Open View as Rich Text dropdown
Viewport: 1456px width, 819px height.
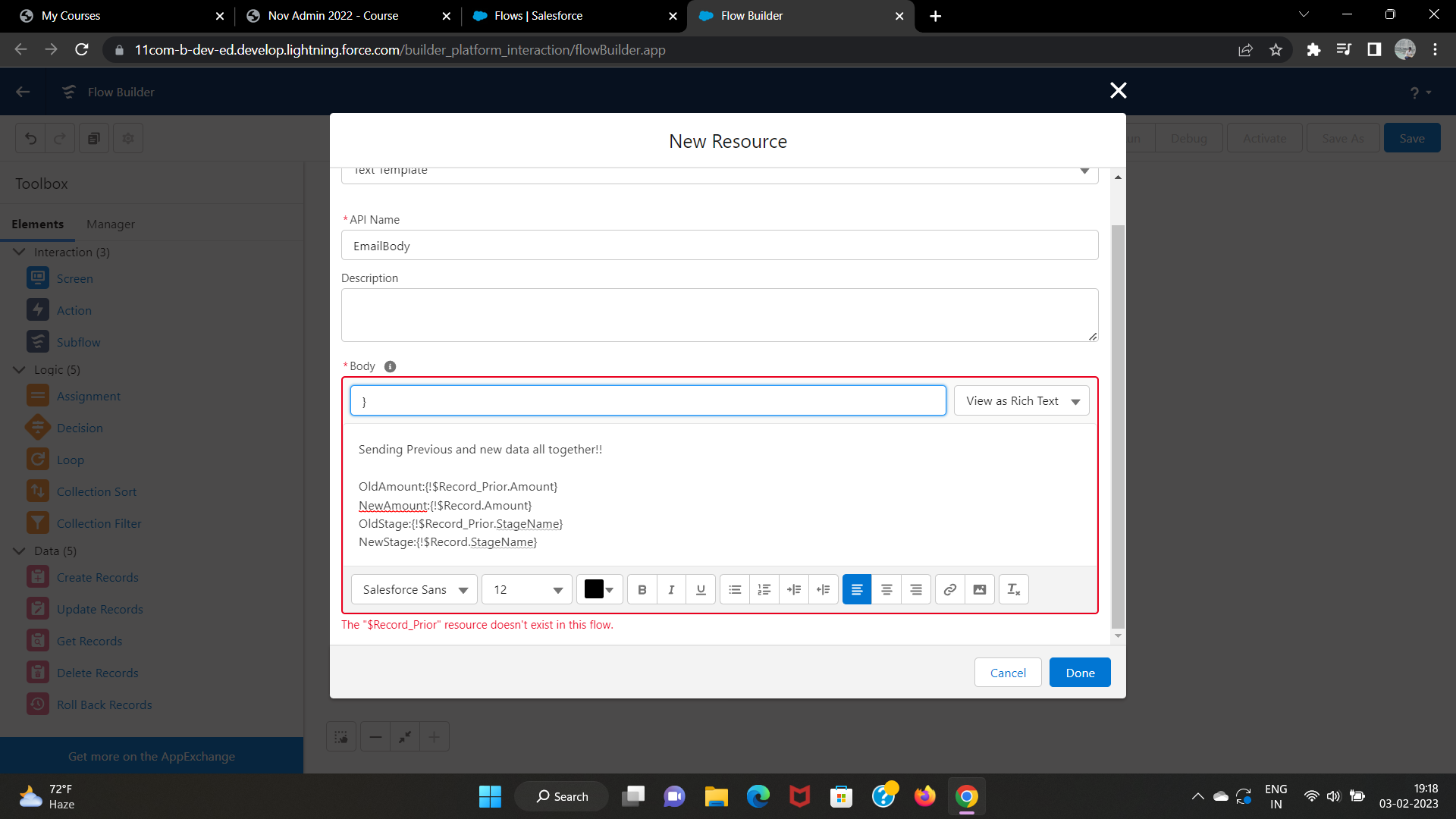click(1021, 401)
